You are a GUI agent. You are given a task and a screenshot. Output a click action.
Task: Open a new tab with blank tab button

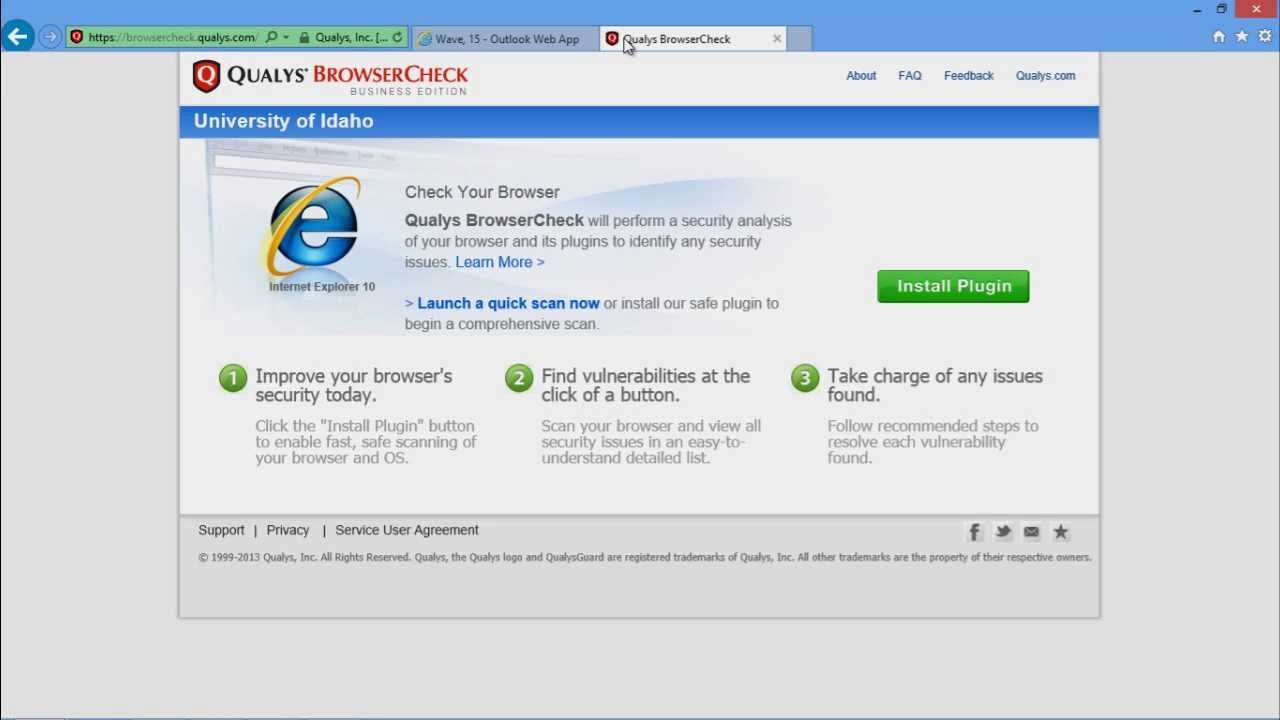point(799,39)
